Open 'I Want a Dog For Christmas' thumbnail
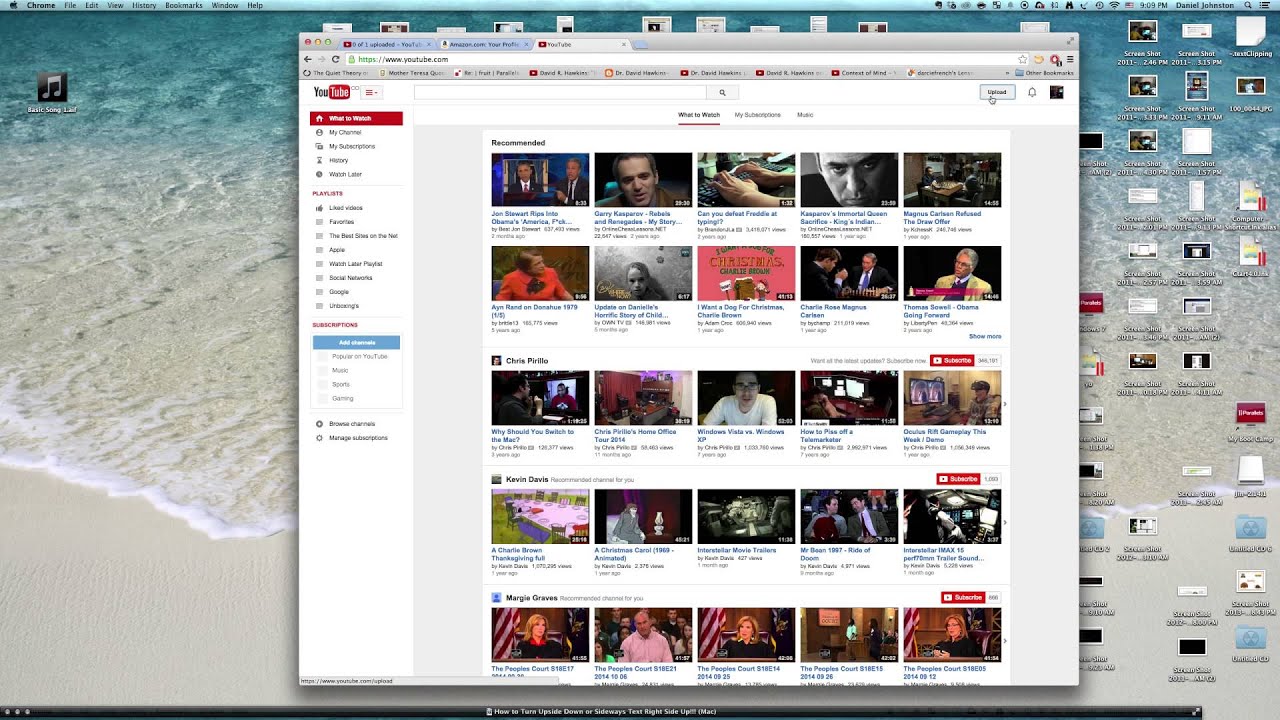 [746, 273]
